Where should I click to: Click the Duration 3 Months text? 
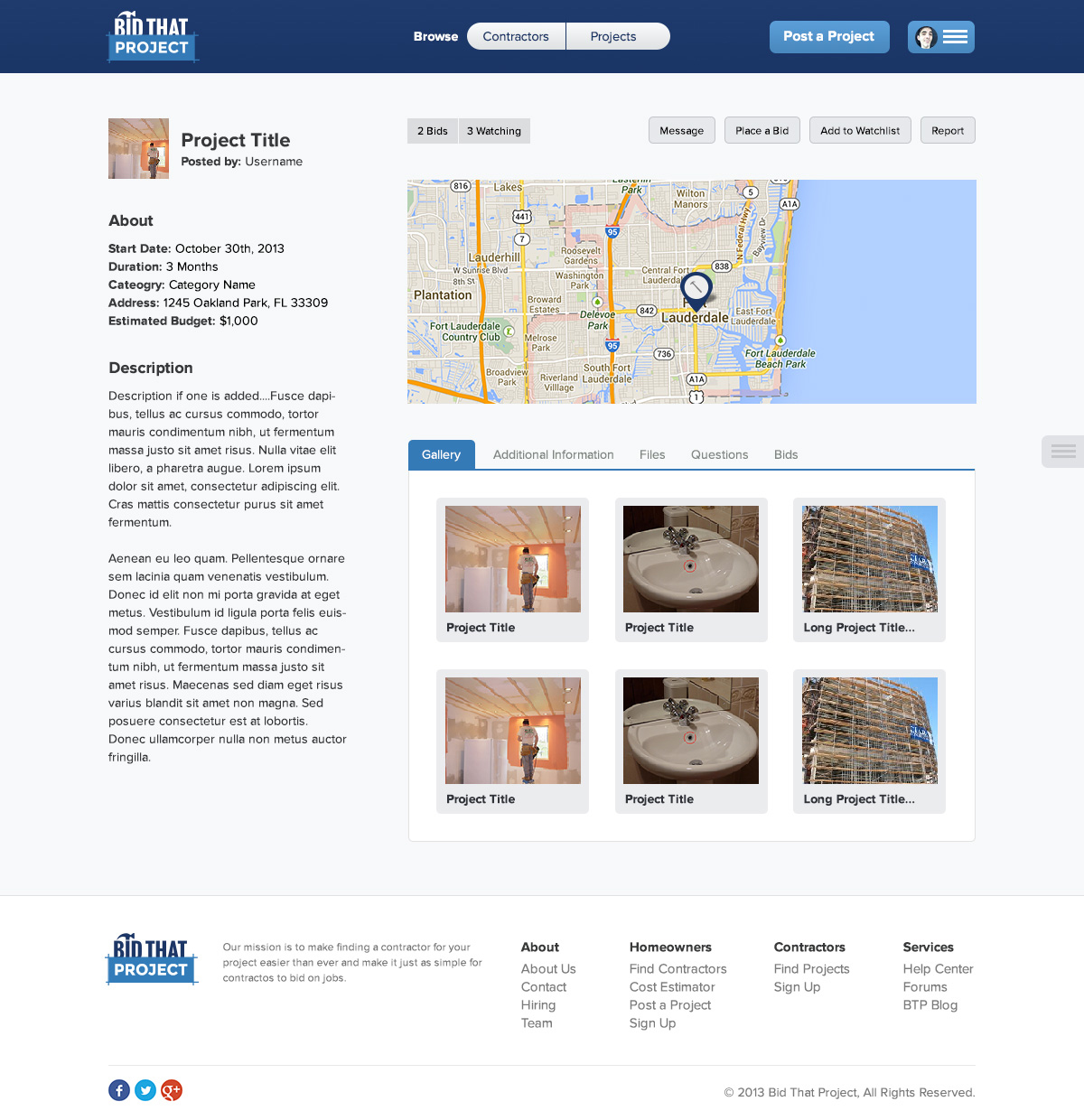164,266
